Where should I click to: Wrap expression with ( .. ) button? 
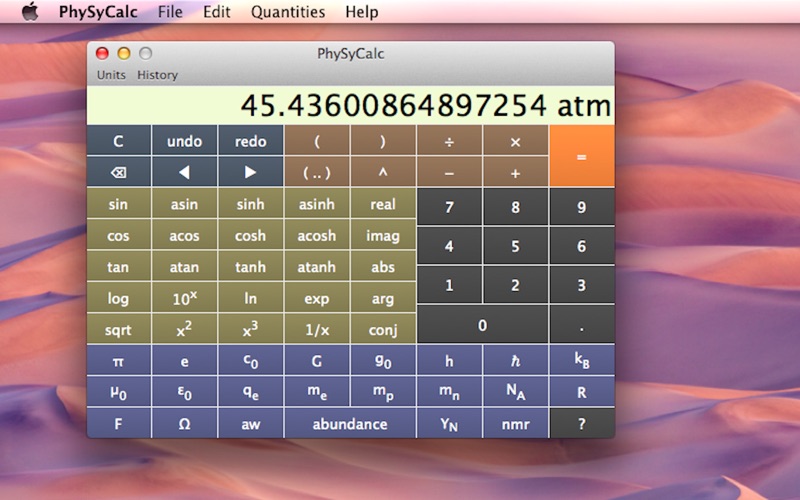(317, 172)
